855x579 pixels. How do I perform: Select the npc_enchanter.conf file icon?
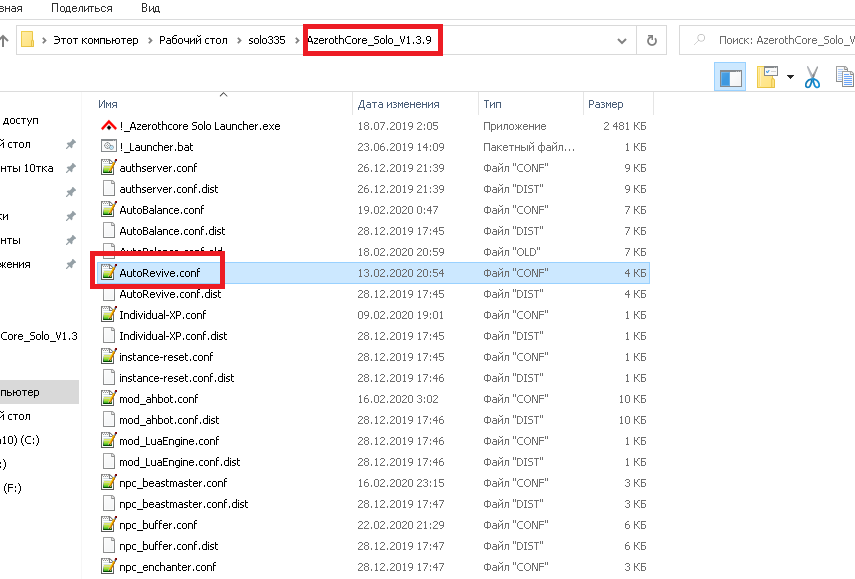coord(109,566)
